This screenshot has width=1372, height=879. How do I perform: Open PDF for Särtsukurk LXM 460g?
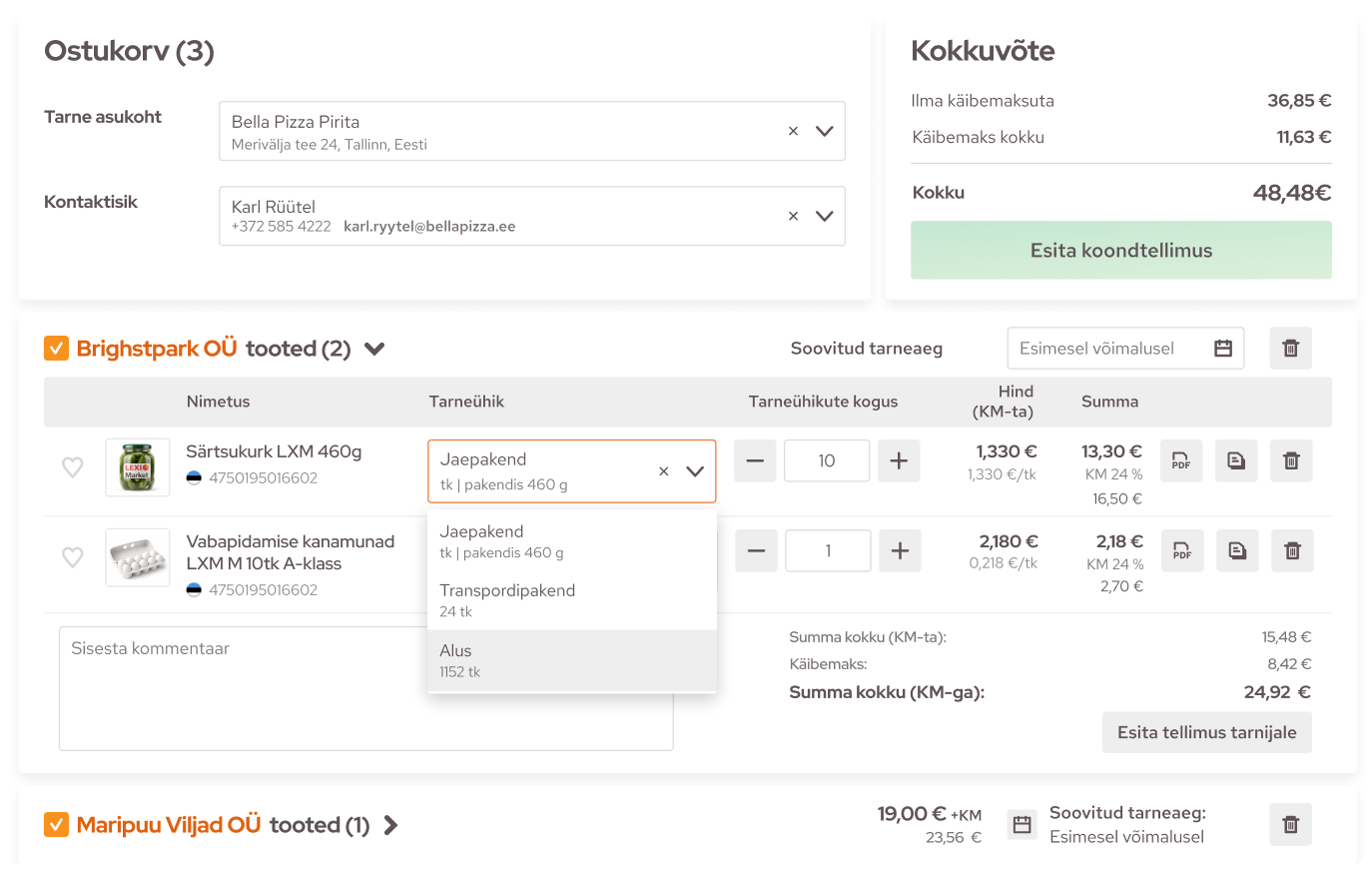point(1181,461)
